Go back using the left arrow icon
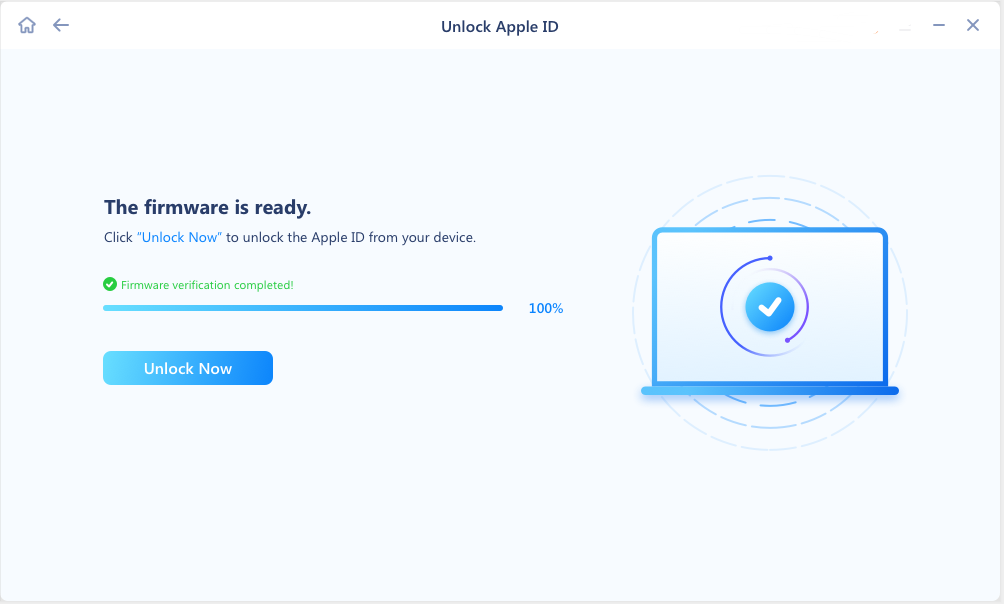 [61, 25]
